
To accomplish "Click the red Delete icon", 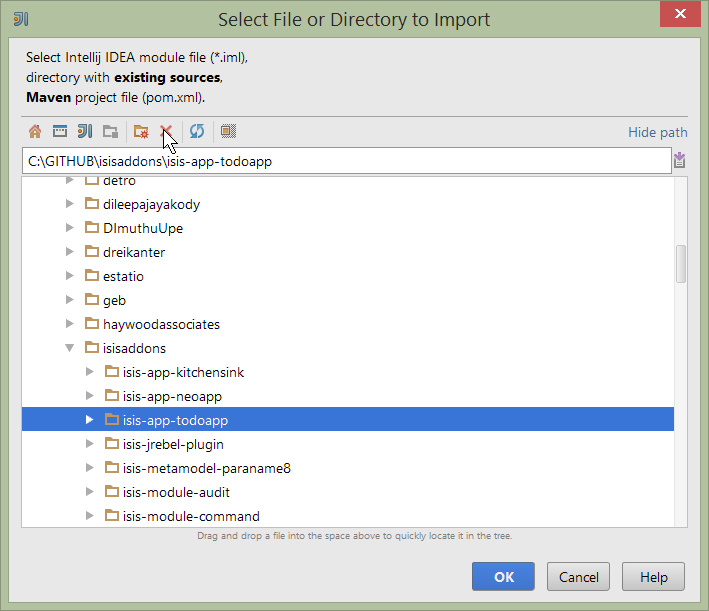I will (166, 131).
